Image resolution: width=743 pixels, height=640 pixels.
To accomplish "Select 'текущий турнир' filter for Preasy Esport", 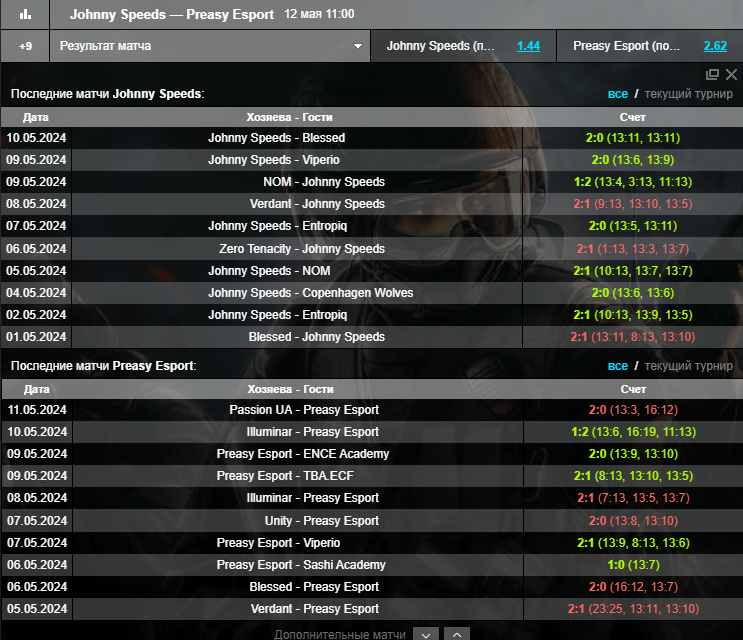I will pyautogui.click(x=689, y=366).
